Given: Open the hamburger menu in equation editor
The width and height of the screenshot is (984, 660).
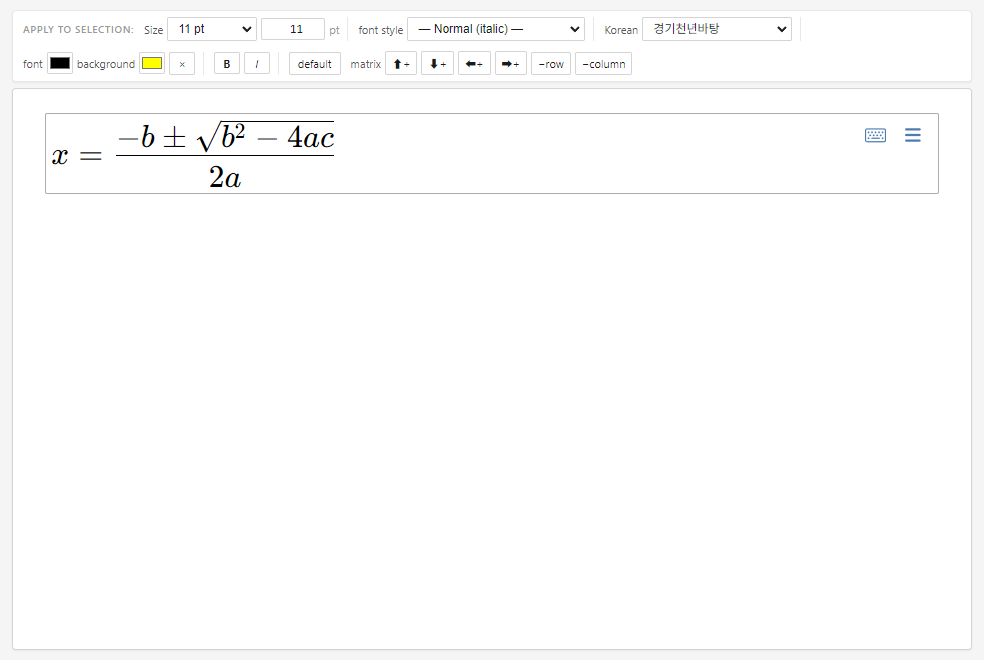Looking at the screenshot, I should tap(912, 135).
